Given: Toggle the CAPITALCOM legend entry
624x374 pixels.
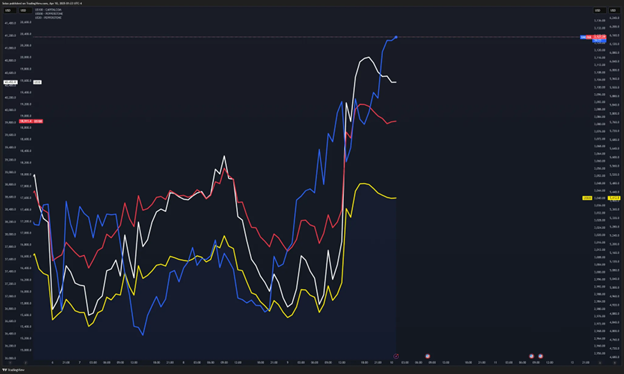Looking at the screenshot, I should [48, 10].
